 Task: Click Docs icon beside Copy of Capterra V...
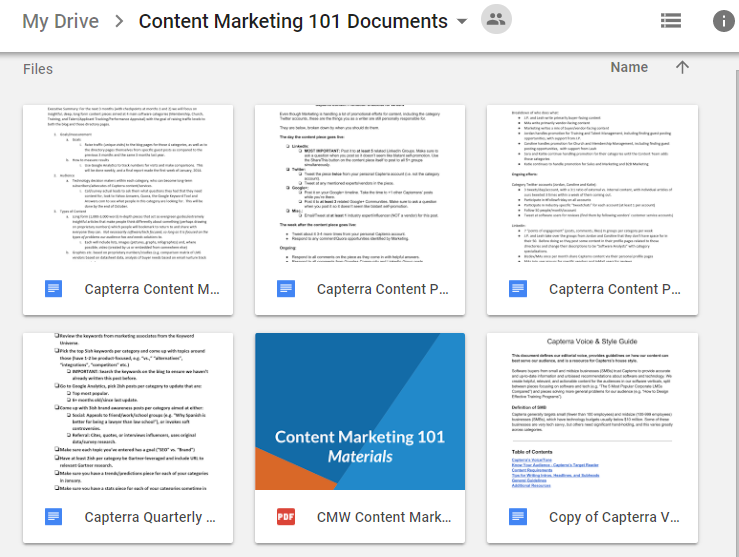tap(518, 517)
